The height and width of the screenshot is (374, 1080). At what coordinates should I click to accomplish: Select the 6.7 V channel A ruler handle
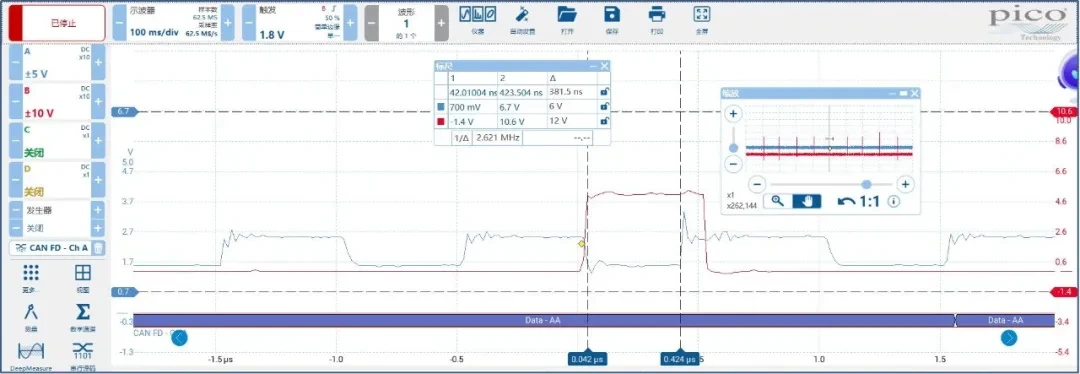pyautogui.click(x=125, y=111)
